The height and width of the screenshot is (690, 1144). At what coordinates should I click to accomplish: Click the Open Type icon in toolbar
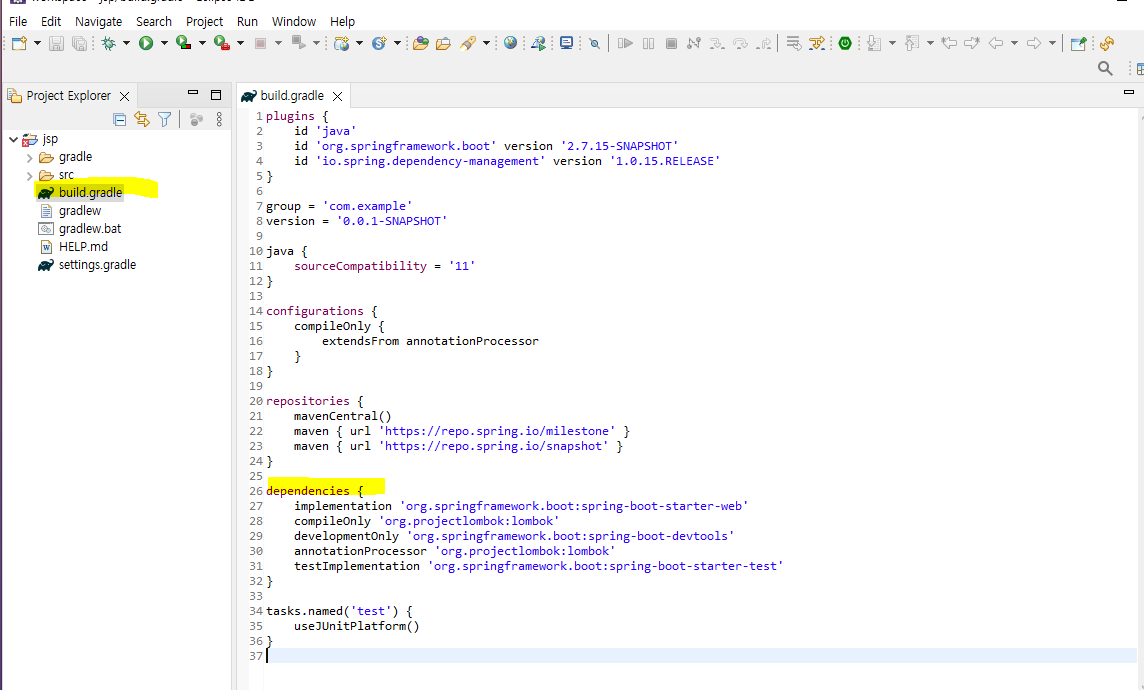pyautogui.click(x=420, y=44)
